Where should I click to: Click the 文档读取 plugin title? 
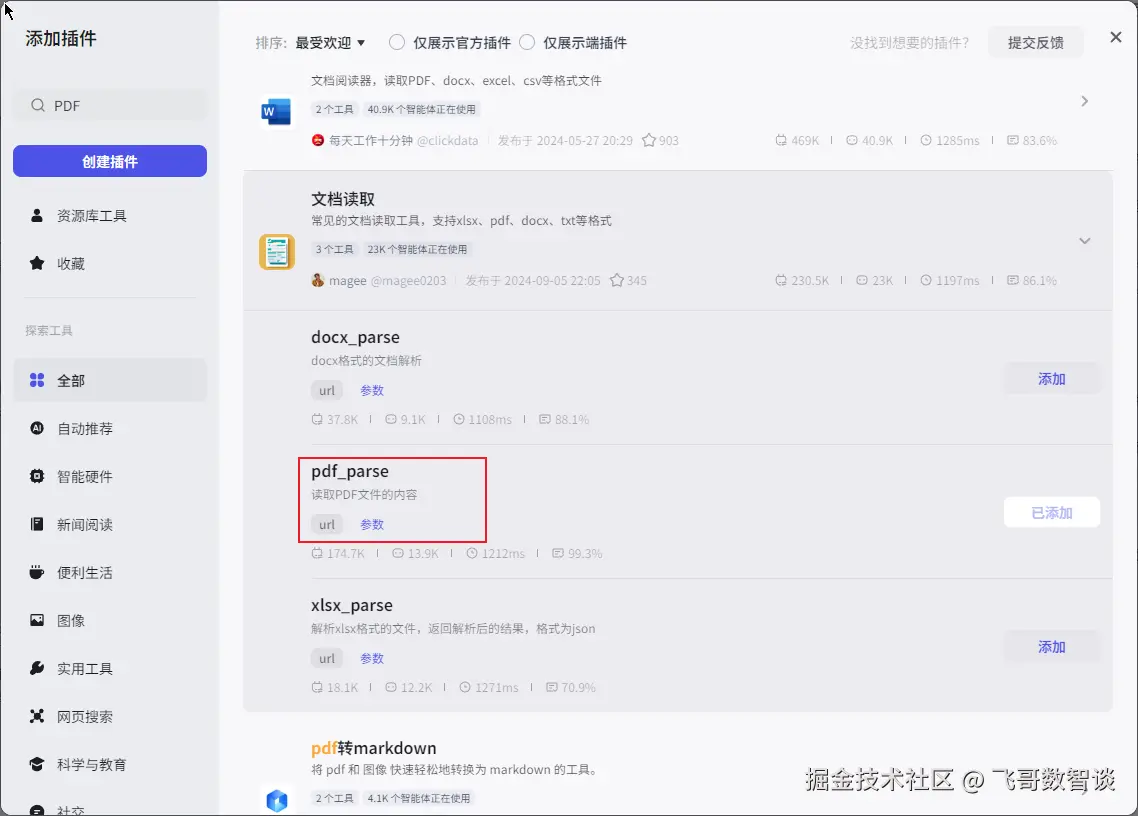pyautogui.click(x=343, y=199)
